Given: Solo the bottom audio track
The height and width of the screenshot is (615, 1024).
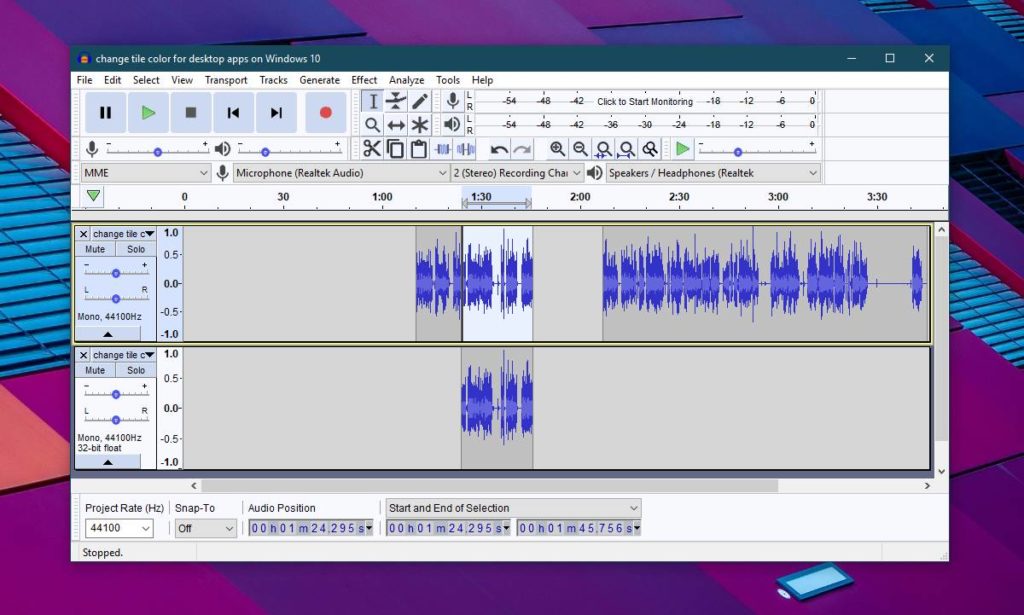Looking at the screenshot, I should [136, 369].
